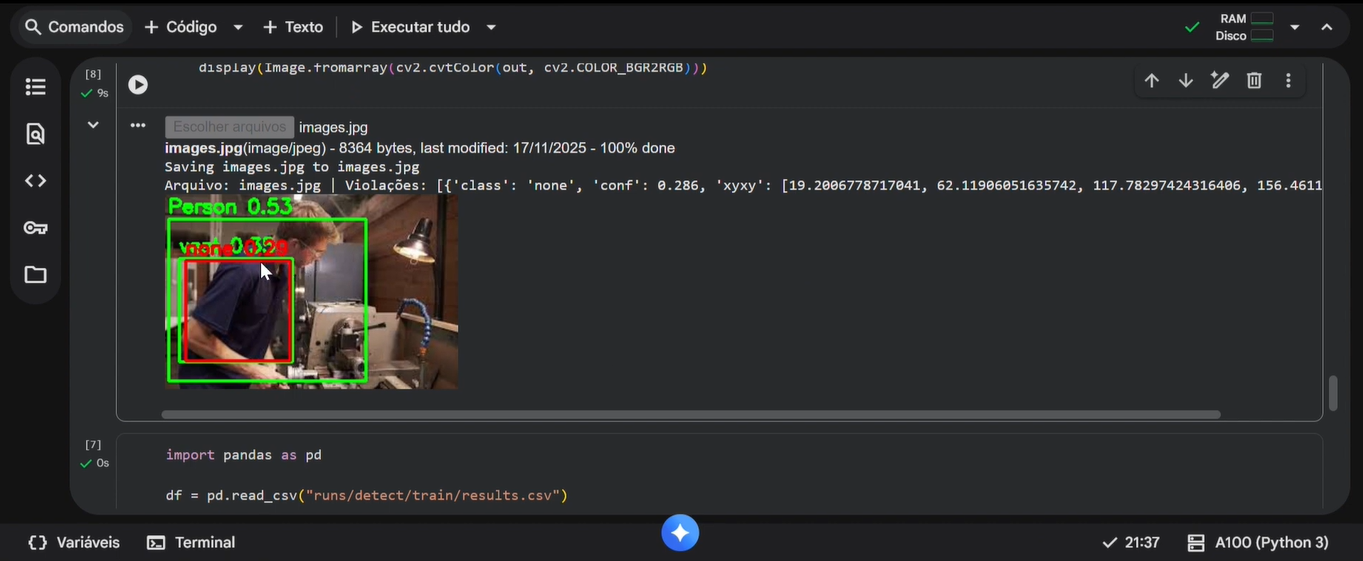This screenshot has width=1363, height=561.
Task: Delete the cell using trash icon
Action: [1254, 81]
